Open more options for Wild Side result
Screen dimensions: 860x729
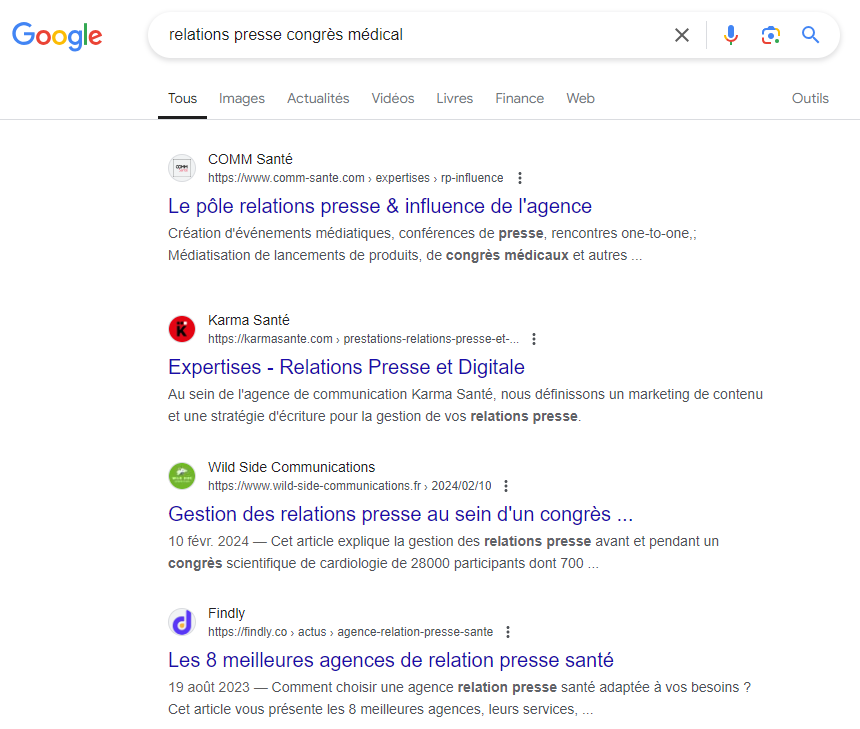pos(506,486)
